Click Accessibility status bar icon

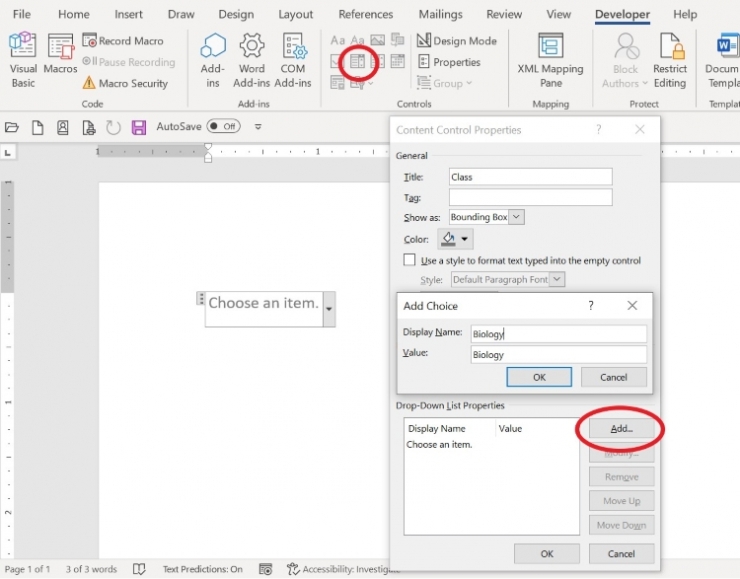coord(294,569)
